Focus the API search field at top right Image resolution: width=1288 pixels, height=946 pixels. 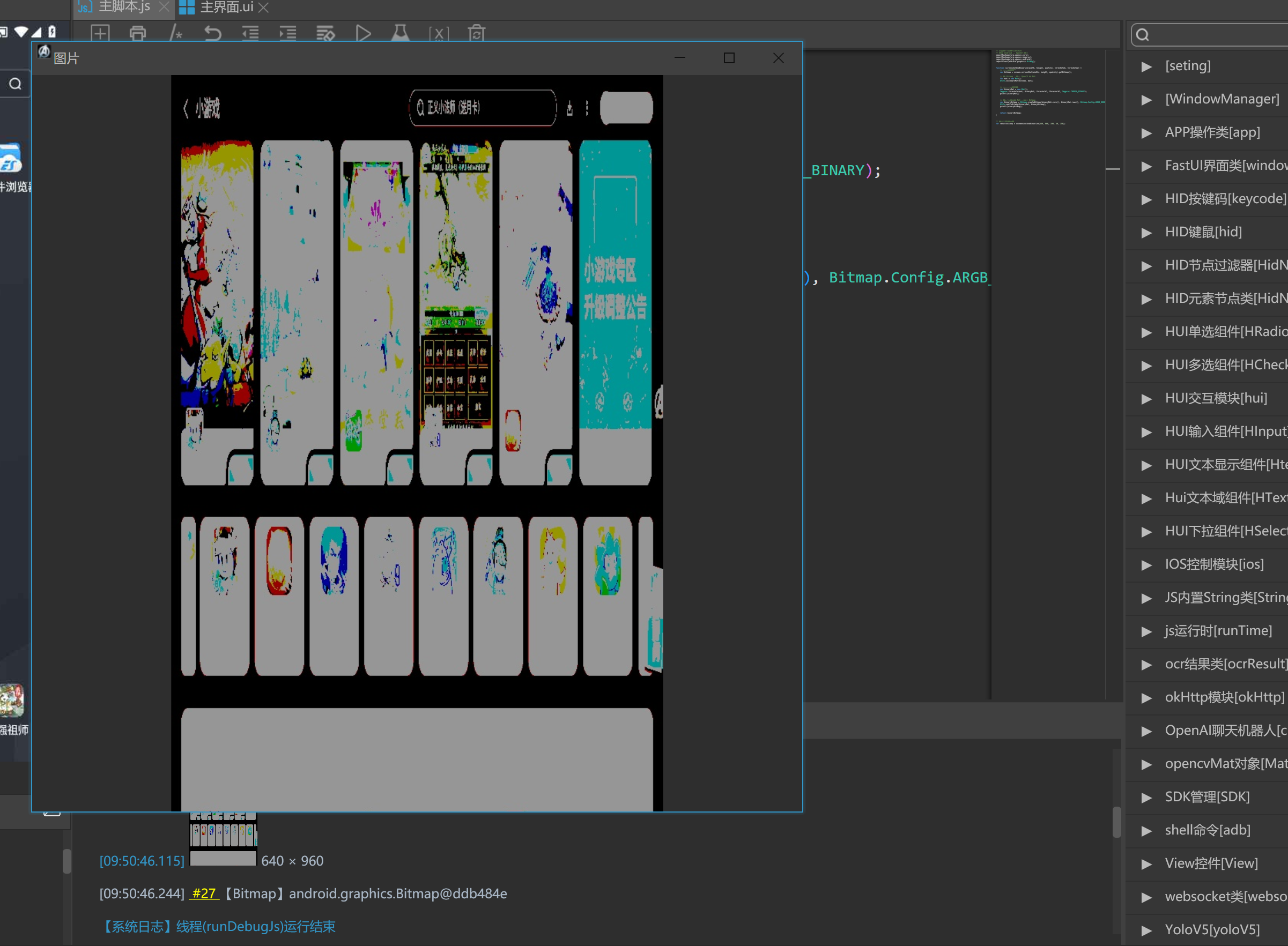[1209, 35]
